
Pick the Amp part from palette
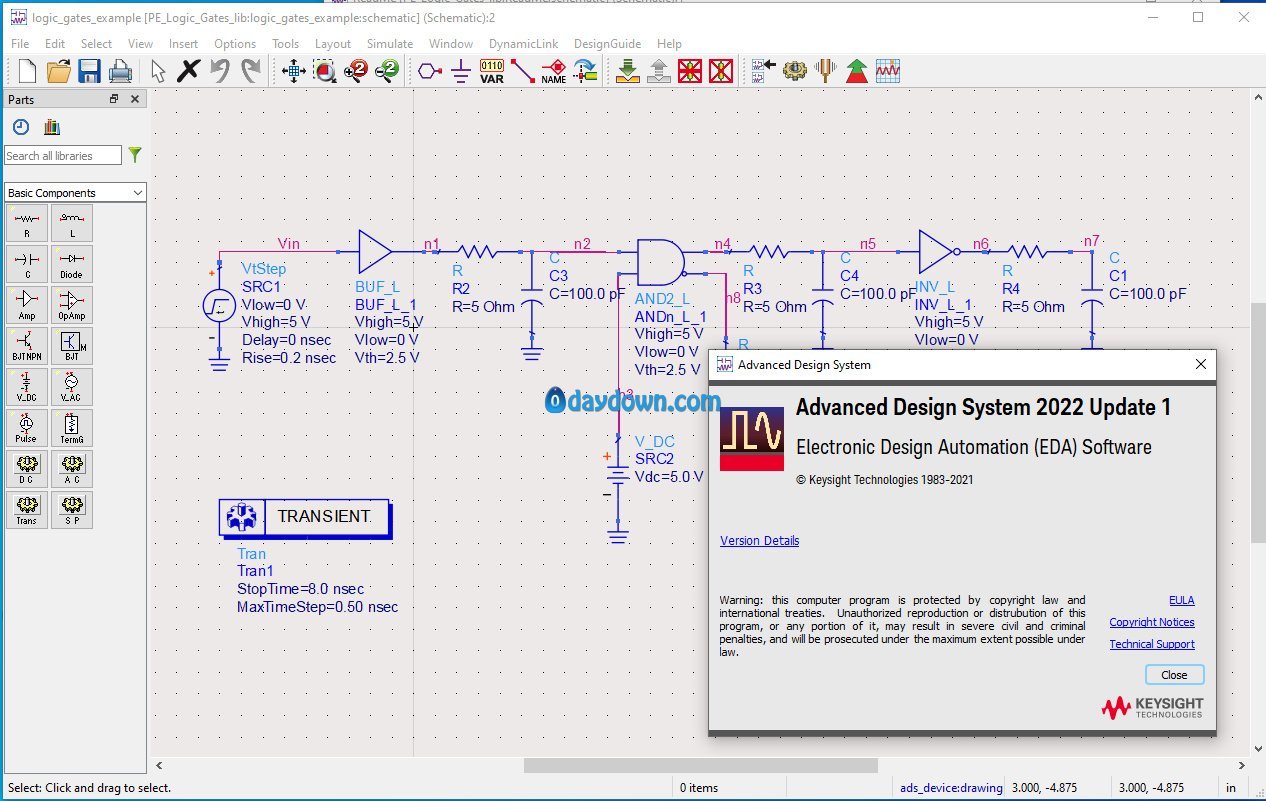pyautogui.click(x=27, y=305)
